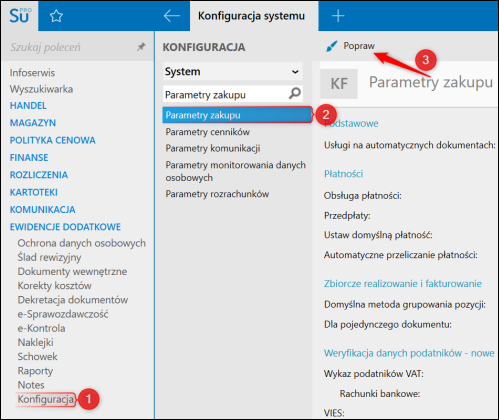Screen dimensions: 499x420
Task: Open Notes
Action: tap(31, 385)
